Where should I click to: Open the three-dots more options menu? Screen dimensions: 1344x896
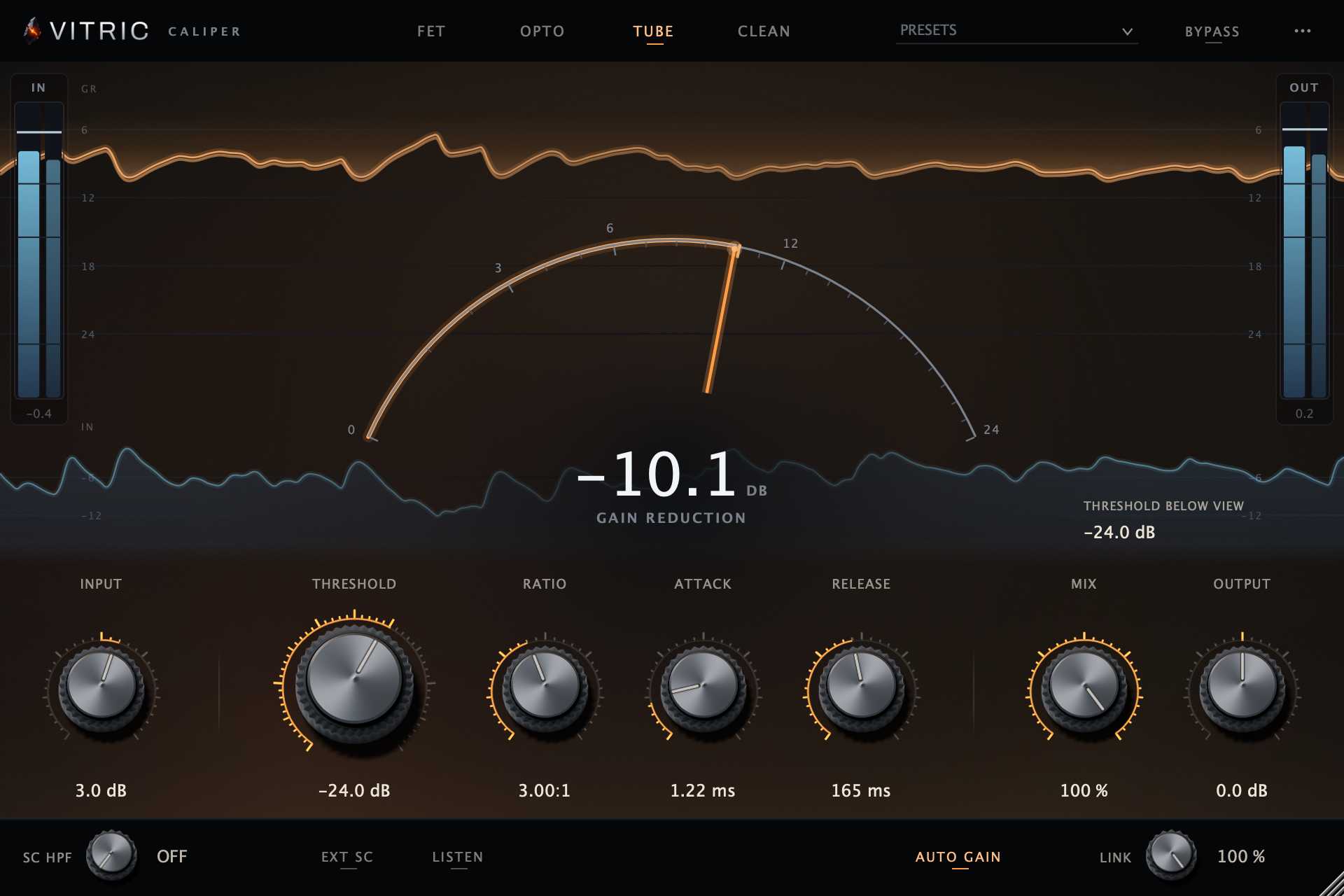coord(1302,31)
